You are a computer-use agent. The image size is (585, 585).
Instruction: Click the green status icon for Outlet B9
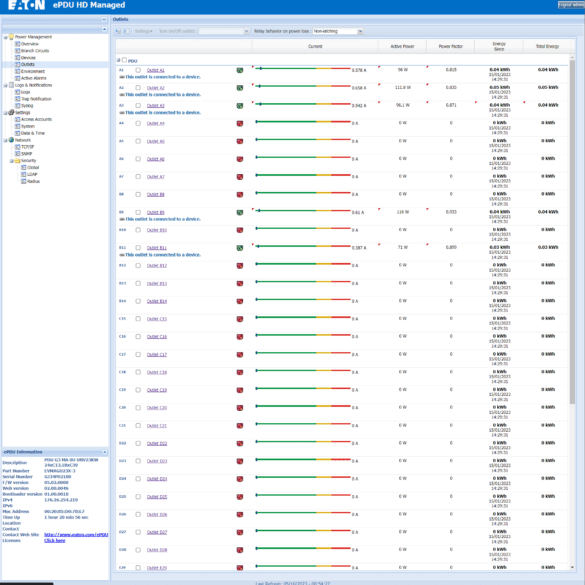coord(240,213)
